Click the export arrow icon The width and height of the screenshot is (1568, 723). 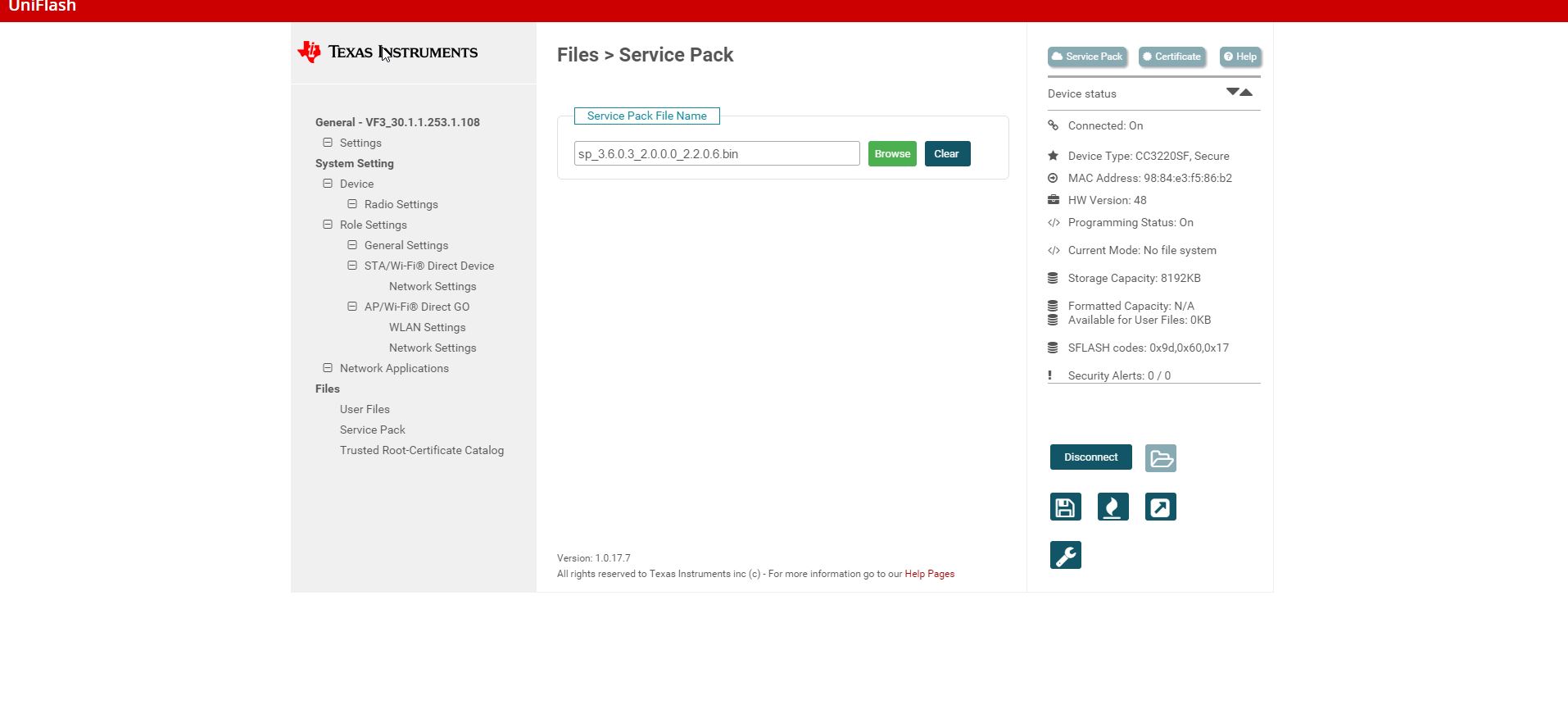tap(1160, 507)
